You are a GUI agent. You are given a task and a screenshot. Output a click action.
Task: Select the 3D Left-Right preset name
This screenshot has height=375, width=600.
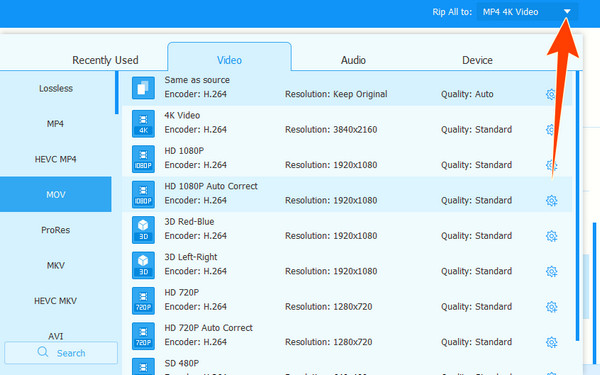point(191,257)
